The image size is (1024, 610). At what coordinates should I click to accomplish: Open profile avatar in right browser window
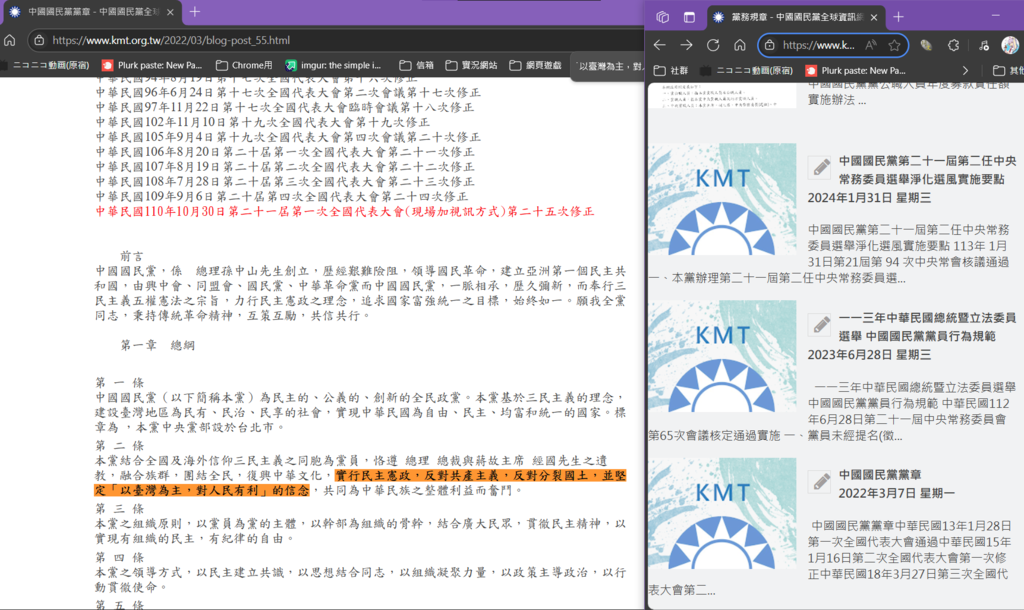coord(1010,45)
